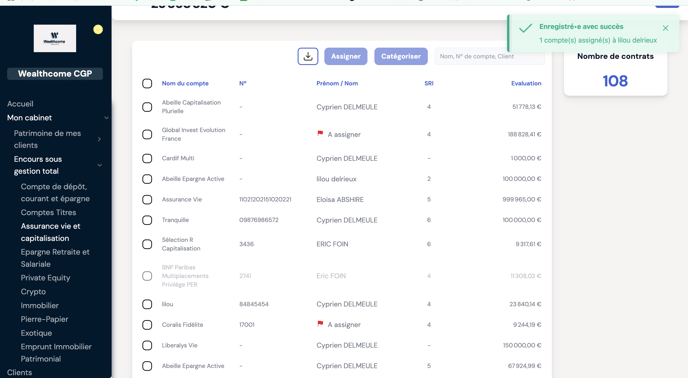688x378 pixels.
Task: Click the 999 965,00 € evaluation value
Action: 522,199
